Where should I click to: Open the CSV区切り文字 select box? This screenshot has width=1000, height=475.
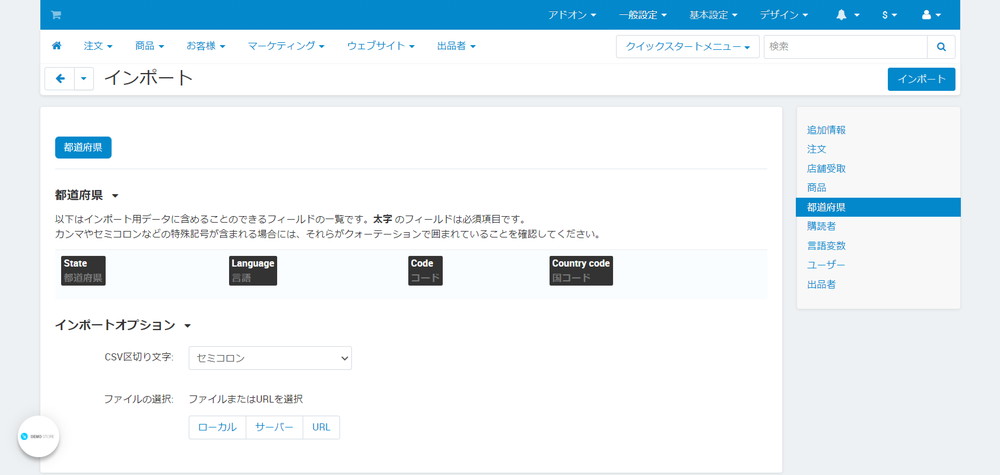click(x=270, y=358)
